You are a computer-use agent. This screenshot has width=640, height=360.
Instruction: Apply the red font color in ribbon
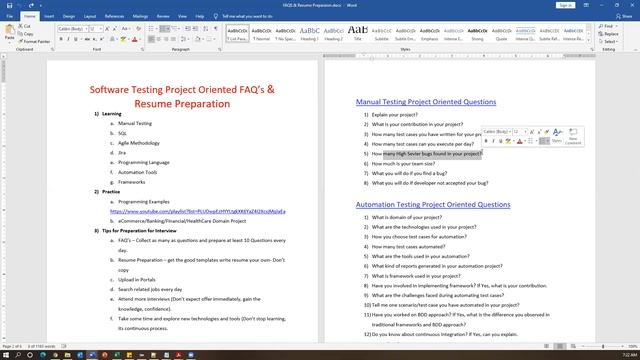point(135,39)
